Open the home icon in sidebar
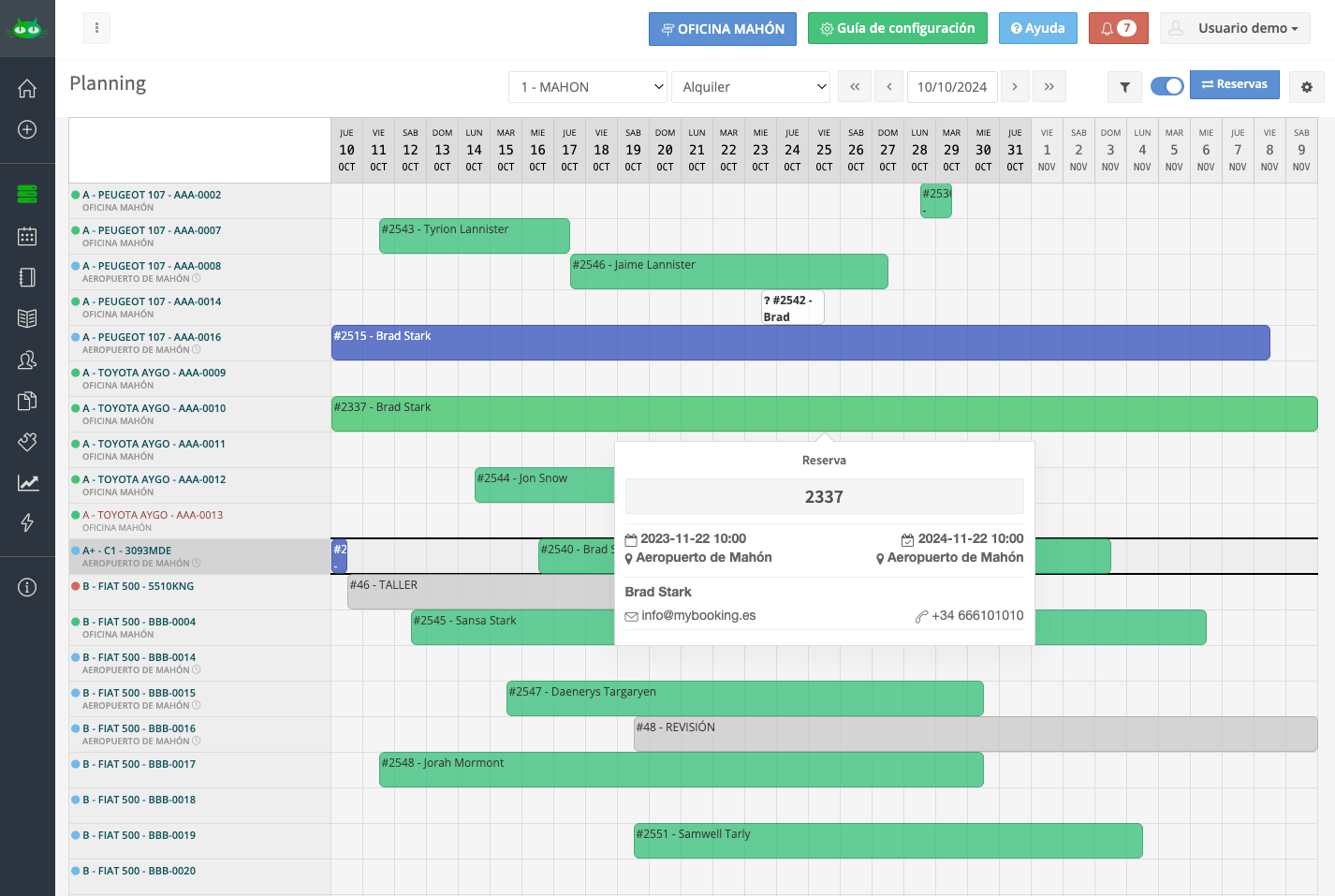The image size is (1335, 896). 27,88
